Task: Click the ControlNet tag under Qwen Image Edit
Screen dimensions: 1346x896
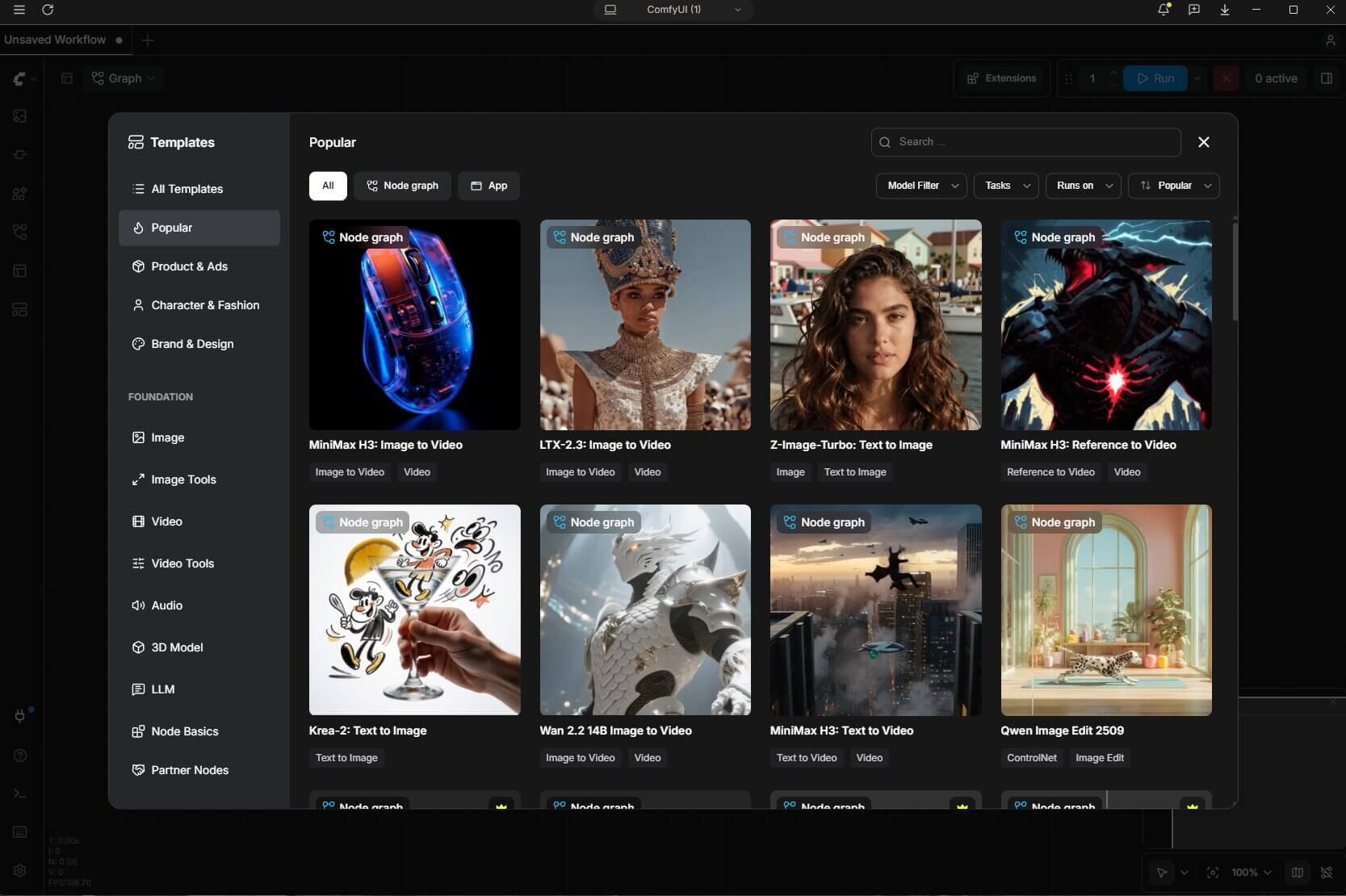Action: tap(1032, 758)
